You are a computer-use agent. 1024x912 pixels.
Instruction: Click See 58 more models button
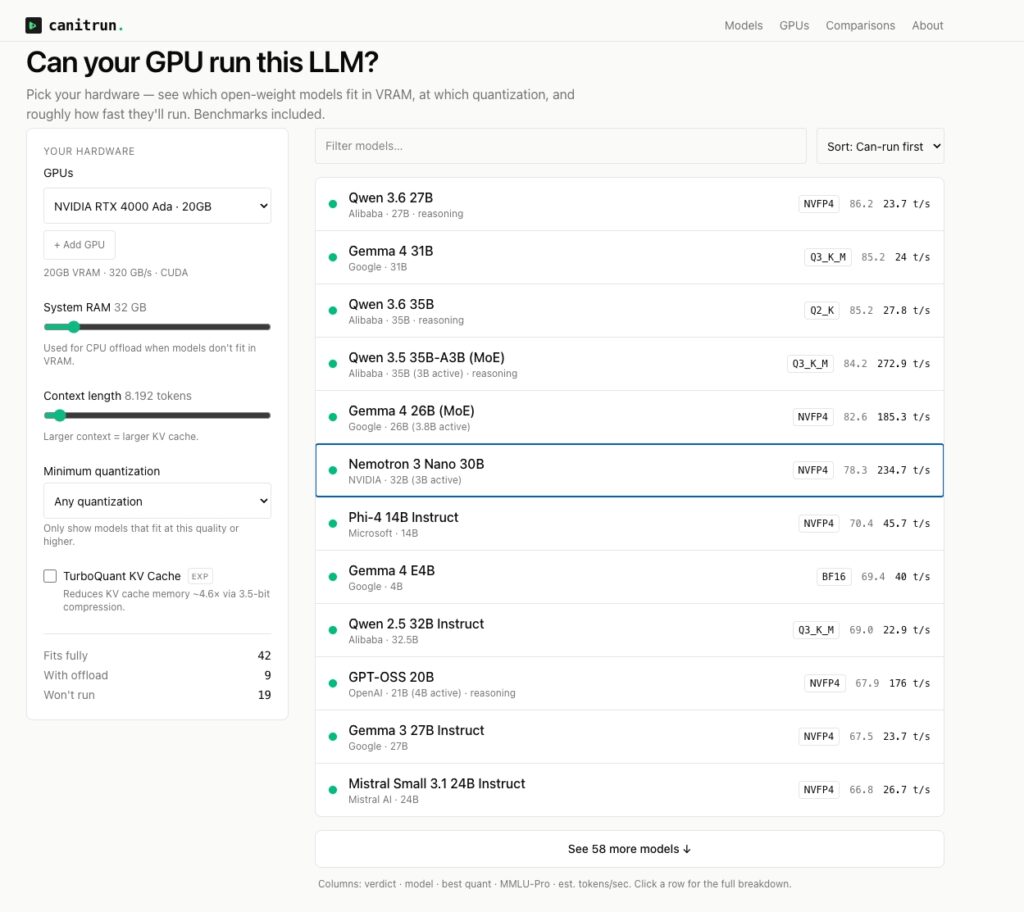point(630,849)
